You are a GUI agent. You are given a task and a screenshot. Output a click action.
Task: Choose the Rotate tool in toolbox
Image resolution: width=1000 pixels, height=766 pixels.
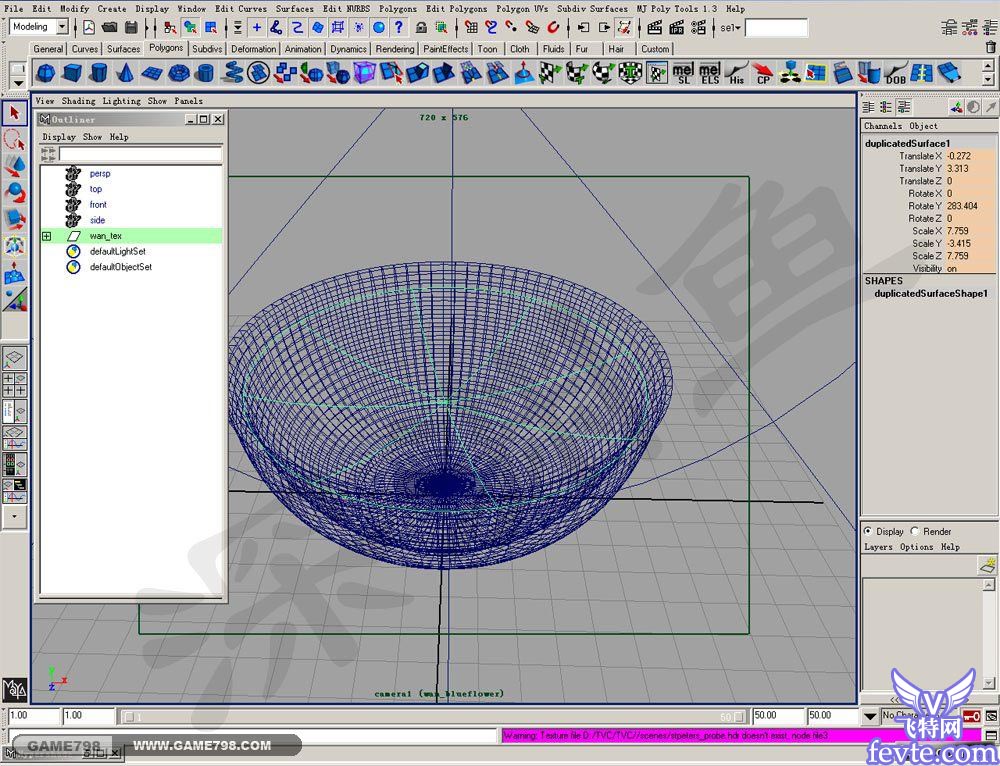[x=14, y=192]
